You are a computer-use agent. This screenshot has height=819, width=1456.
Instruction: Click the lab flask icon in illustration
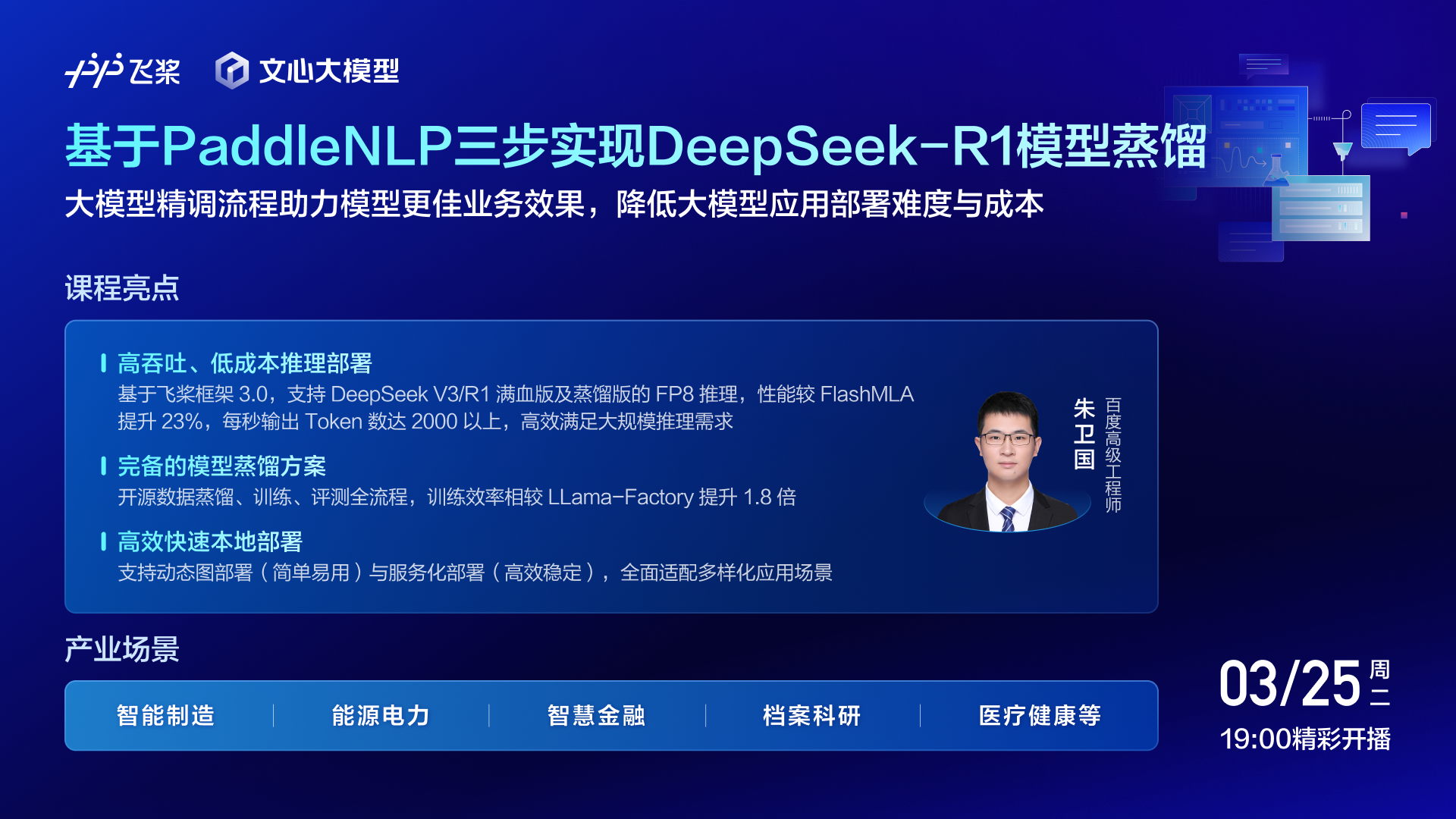coord(1276,171)
